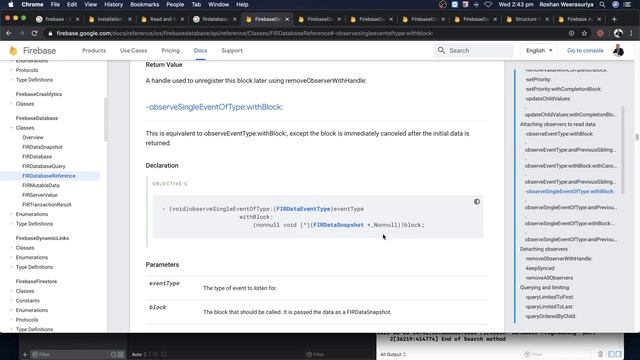
Task: Open the Apple menu
Action: pos(11,4)
